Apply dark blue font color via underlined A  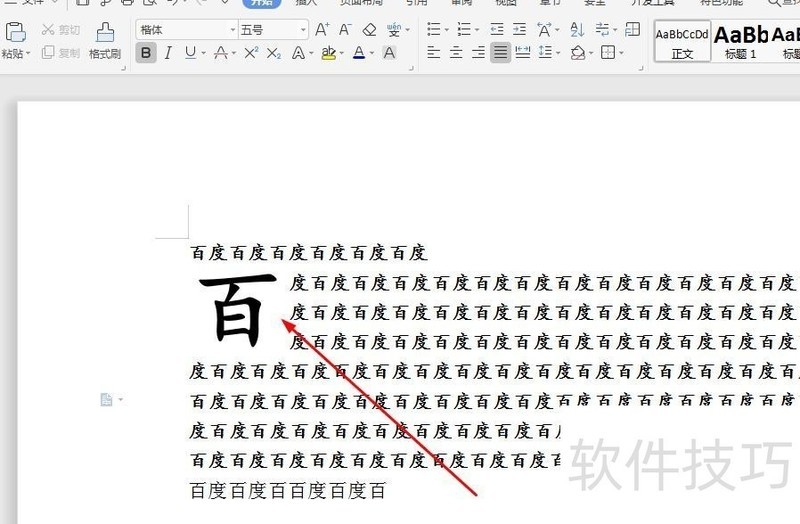pos(359,53)
